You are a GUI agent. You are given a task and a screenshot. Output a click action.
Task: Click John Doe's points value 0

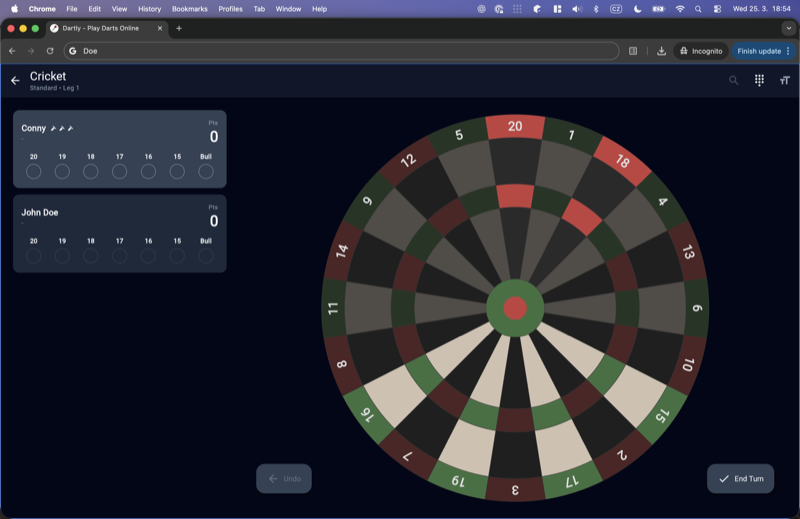[214, 221]
